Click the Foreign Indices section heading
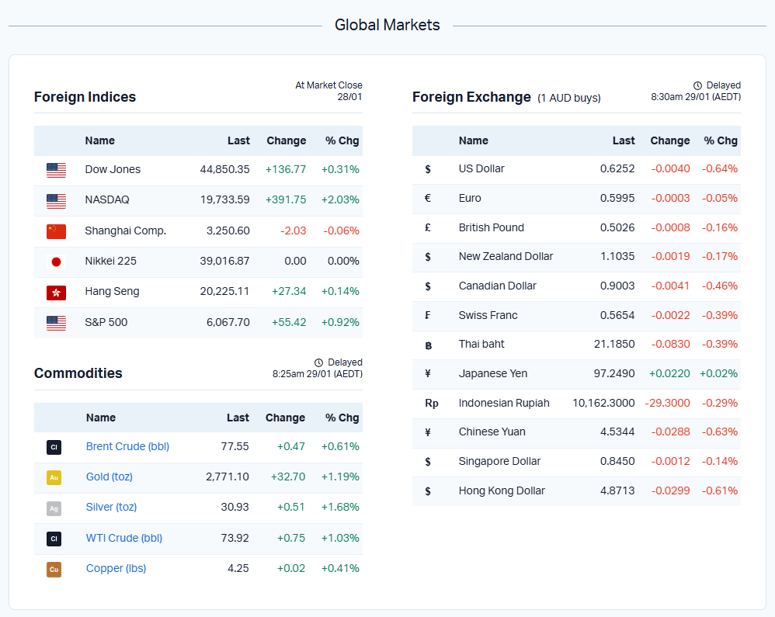The image size is (775, 617). coord(85,97)
